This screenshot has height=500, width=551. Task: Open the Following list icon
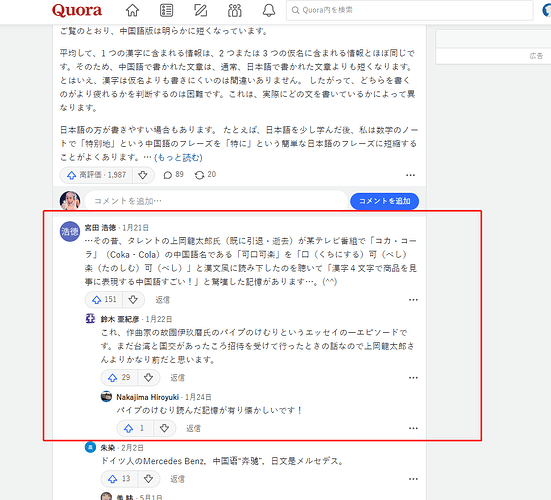click(x=166, y=10)
